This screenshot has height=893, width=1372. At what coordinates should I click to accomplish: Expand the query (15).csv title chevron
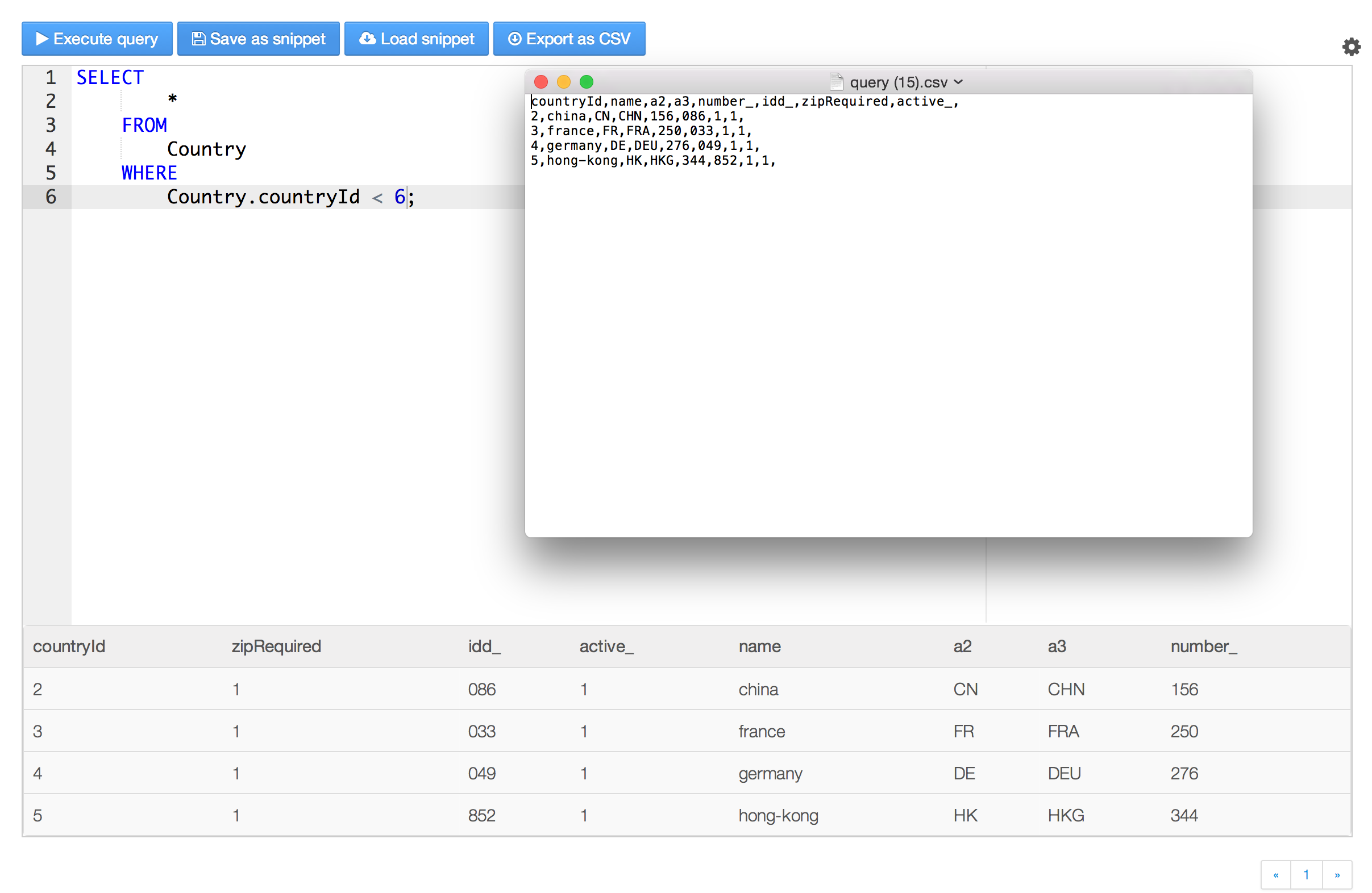959,82
